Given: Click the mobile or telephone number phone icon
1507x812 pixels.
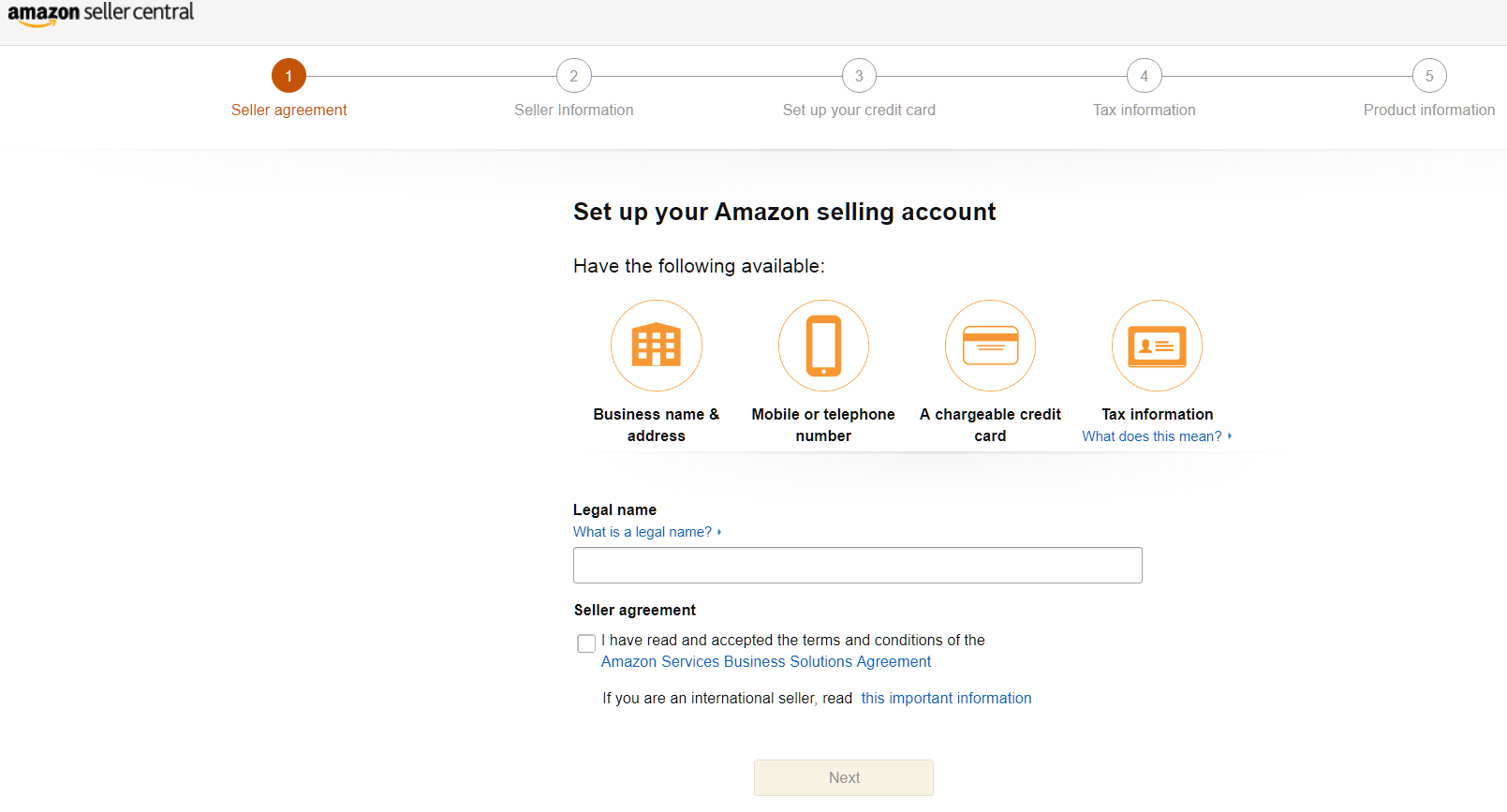Looking at the screenshot, I should point(822,345).
